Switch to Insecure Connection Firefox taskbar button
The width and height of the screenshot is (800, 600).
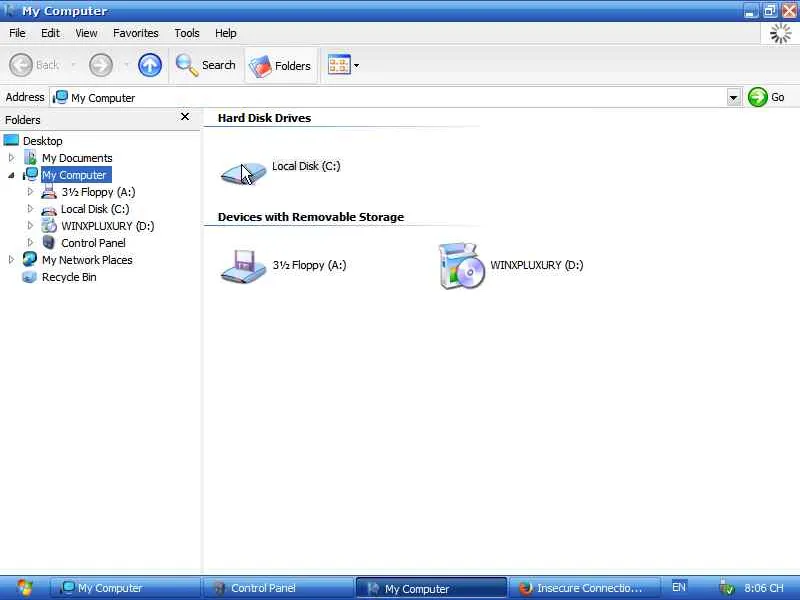click(585, 588)
